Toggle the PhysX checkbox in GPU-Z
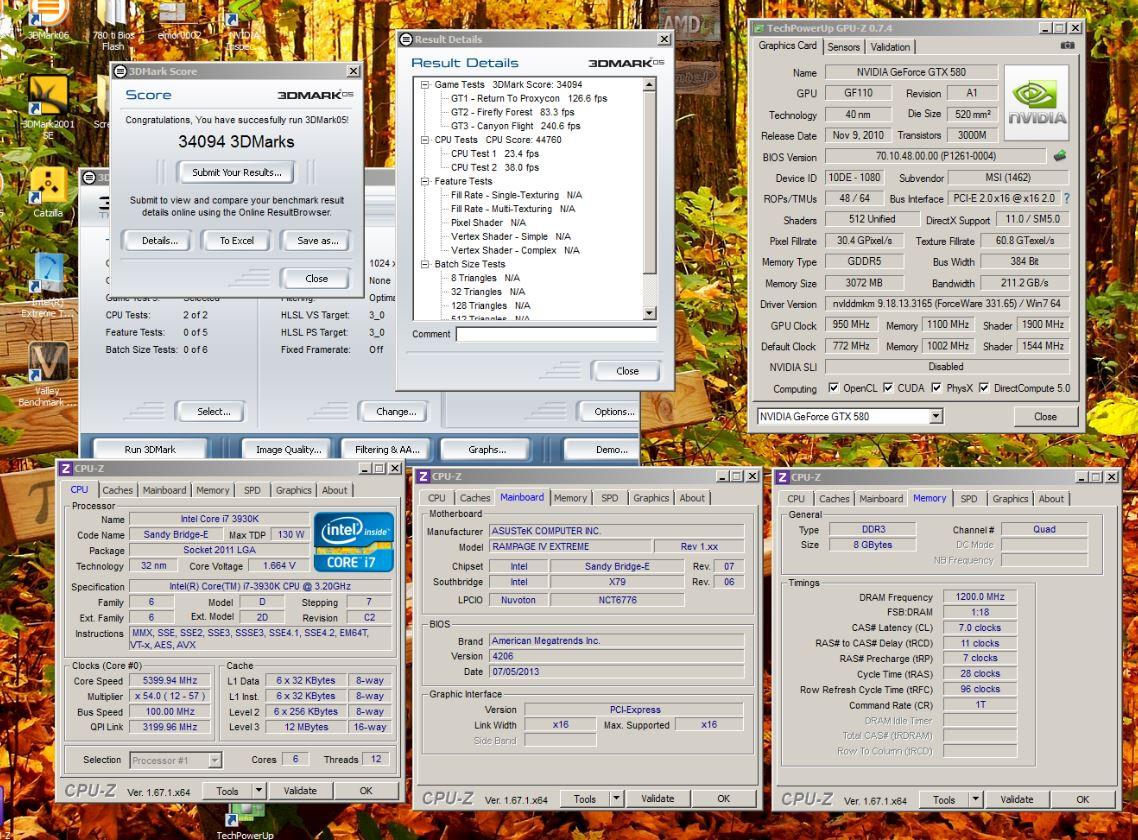 tap(936, 388)
